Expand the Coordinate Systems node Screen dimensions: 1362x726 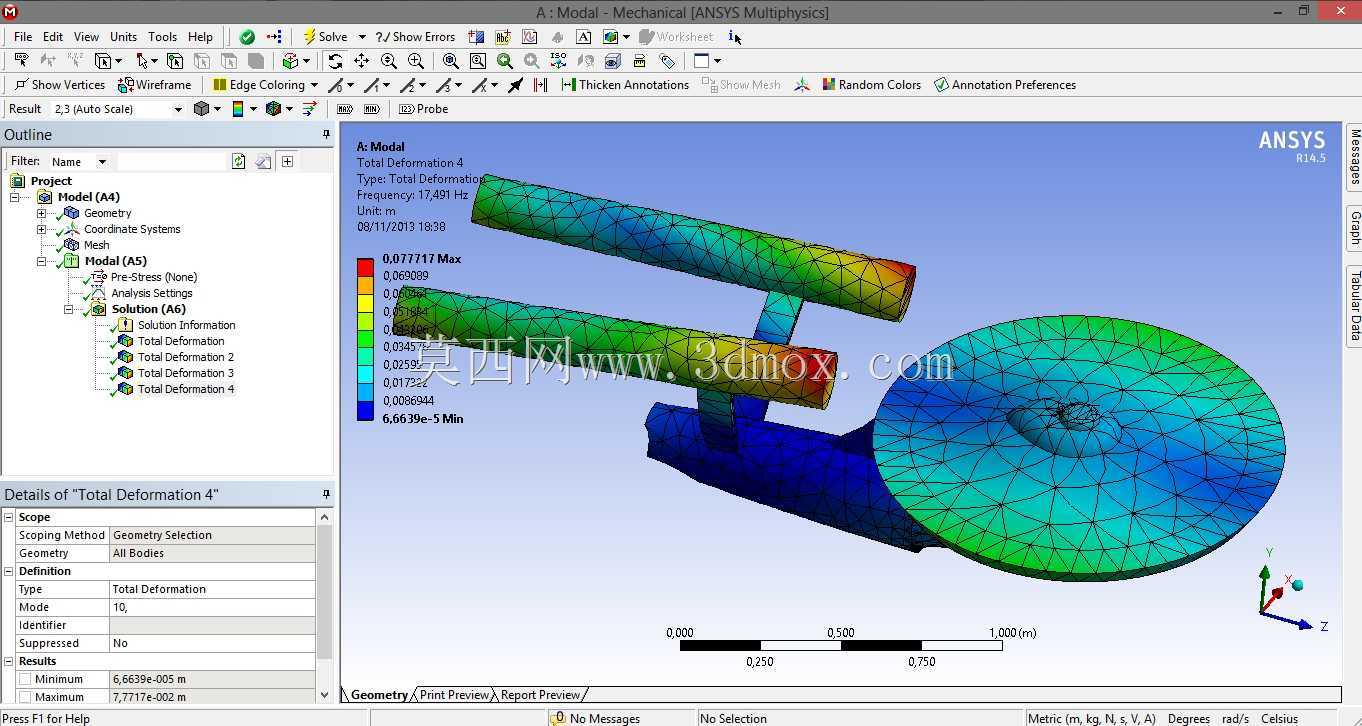click(41, 229)
